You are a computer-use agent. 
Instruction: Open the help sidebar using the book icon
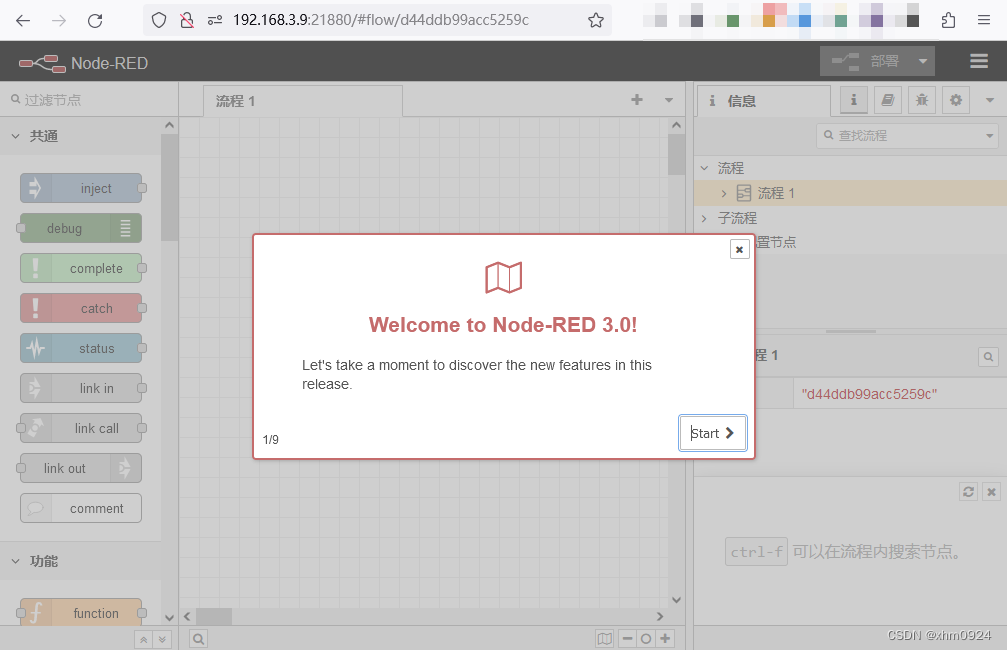pos(888,100)
